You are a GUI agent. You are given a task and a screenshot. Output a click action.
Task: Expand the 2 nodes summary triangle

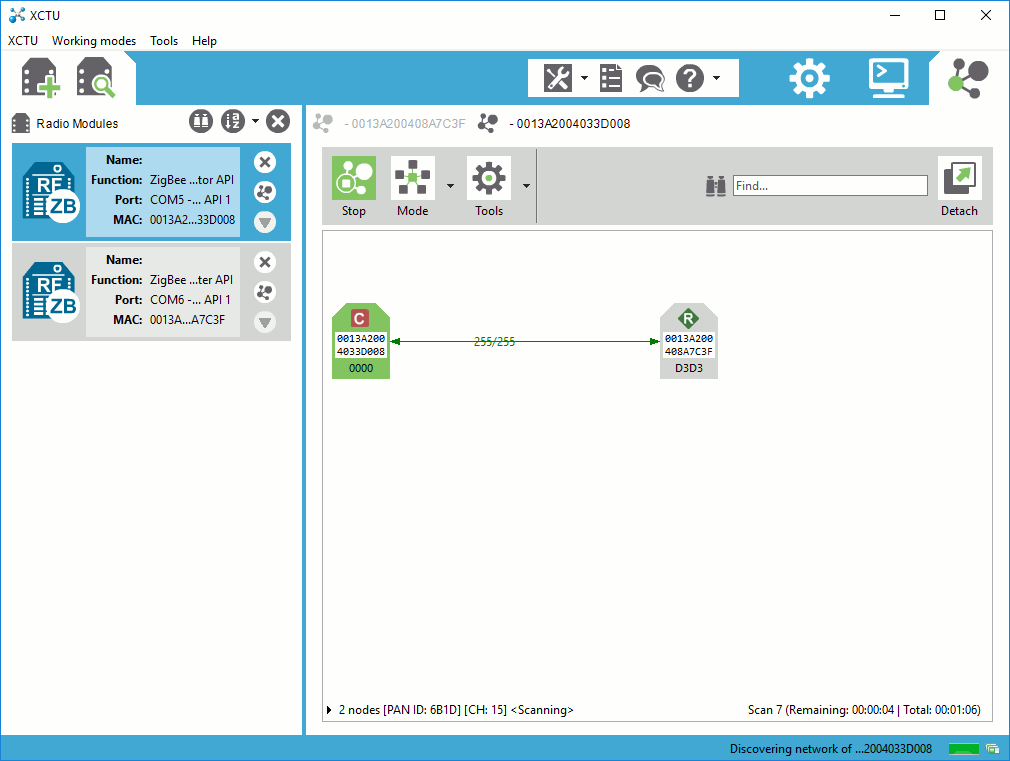(x=329, y=709)
